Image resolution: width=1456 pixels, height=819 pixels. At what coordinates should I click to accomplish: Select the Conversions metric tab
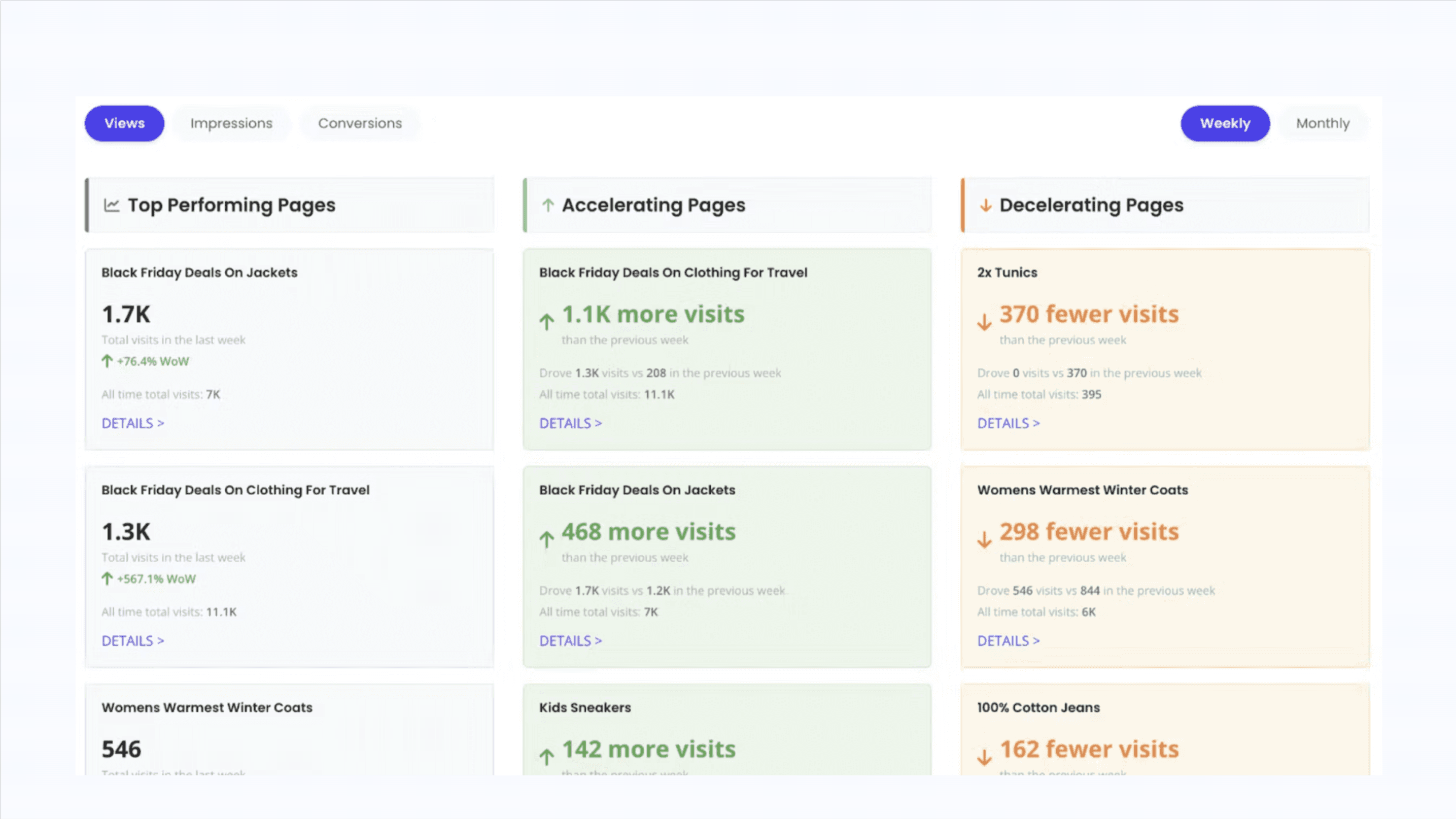coord(360,123)
